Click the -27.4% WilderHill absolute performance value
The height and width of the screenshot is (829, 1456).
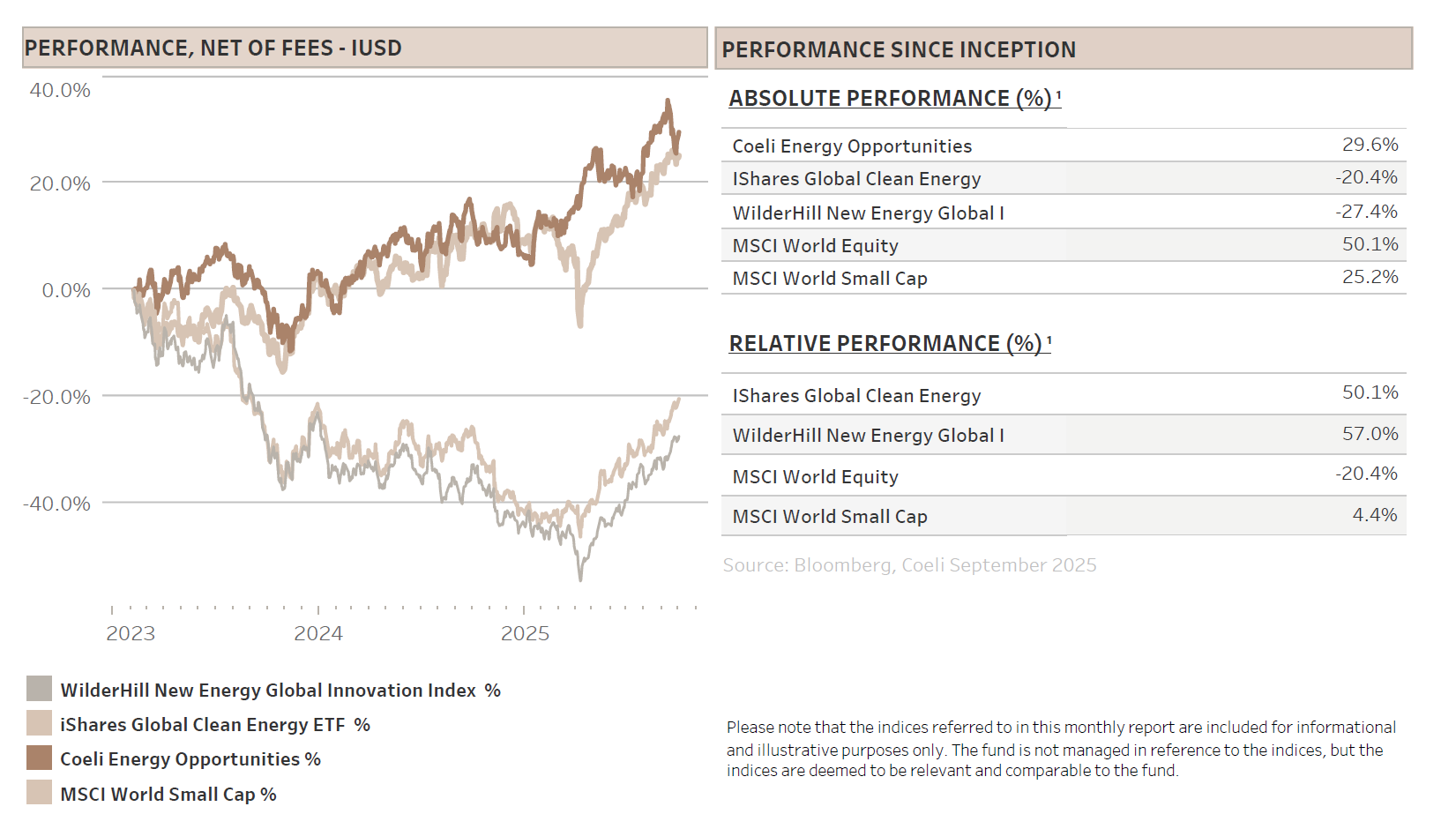[x=1366, y=212]
